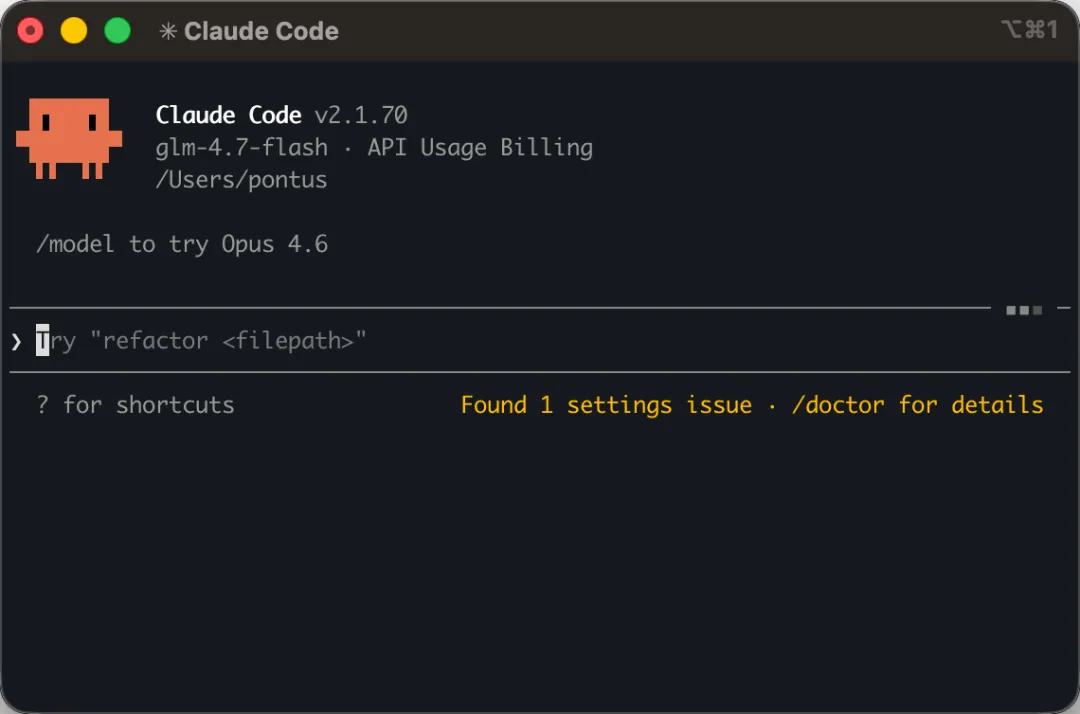Click the bold "Claude Code" banner heading
This screenshot has height=714, width=1080.
[229, 115]
